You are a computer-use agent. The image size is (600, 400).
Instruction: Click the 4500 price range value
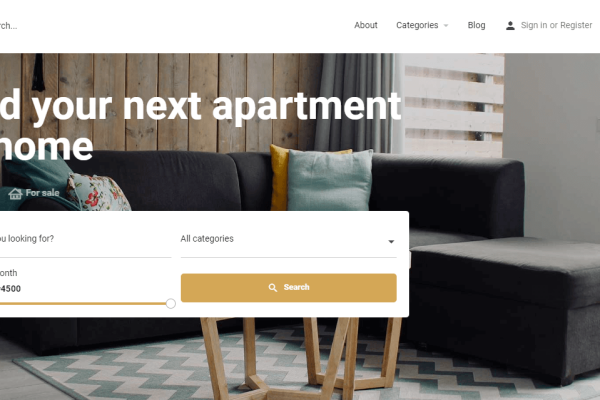click(10, 289)
